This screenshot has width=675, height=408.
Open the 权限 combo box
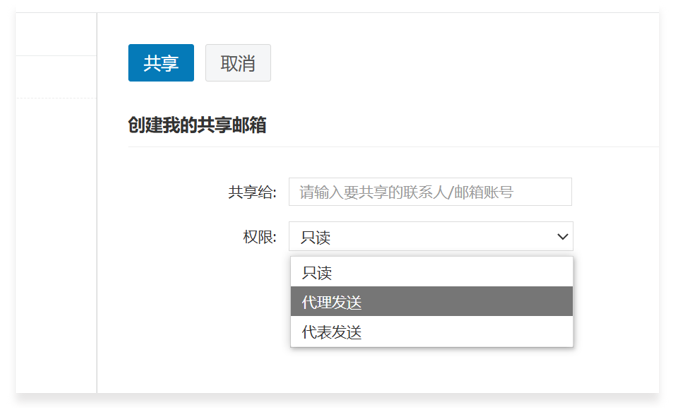tap(430, 236)
